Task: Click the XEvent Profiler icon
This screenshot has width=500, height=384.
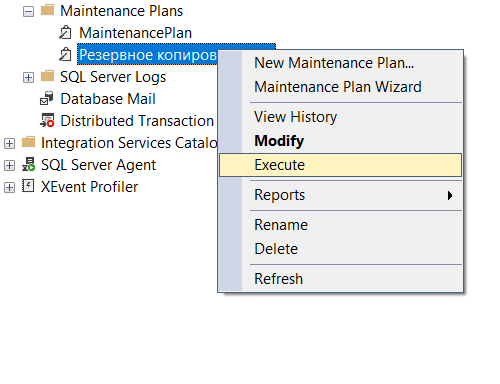Action: coord(28,186)
